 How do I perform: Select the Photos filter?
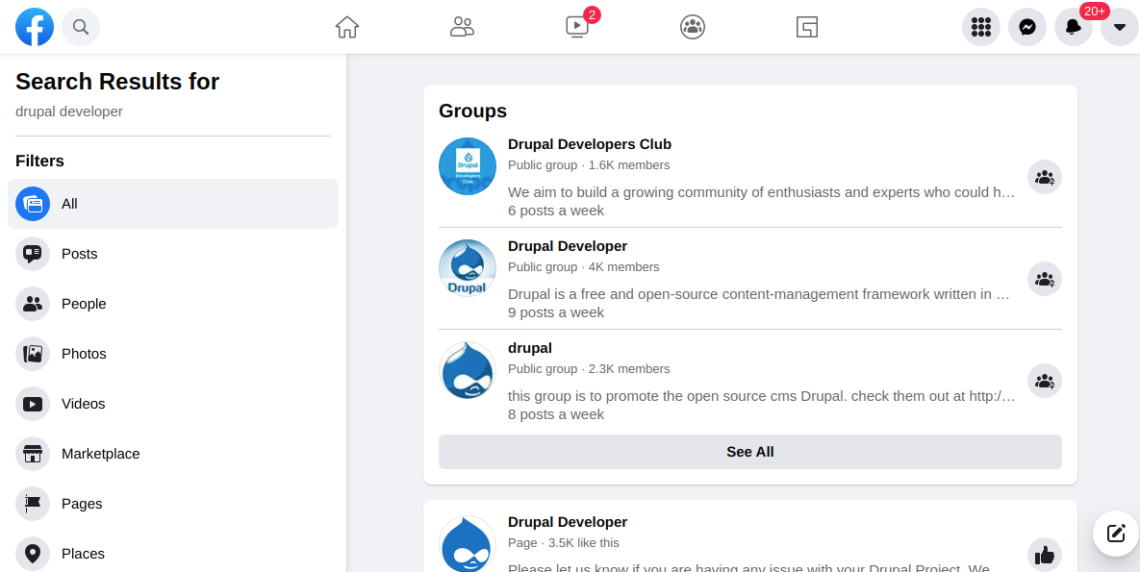click(x=173, y=354)
